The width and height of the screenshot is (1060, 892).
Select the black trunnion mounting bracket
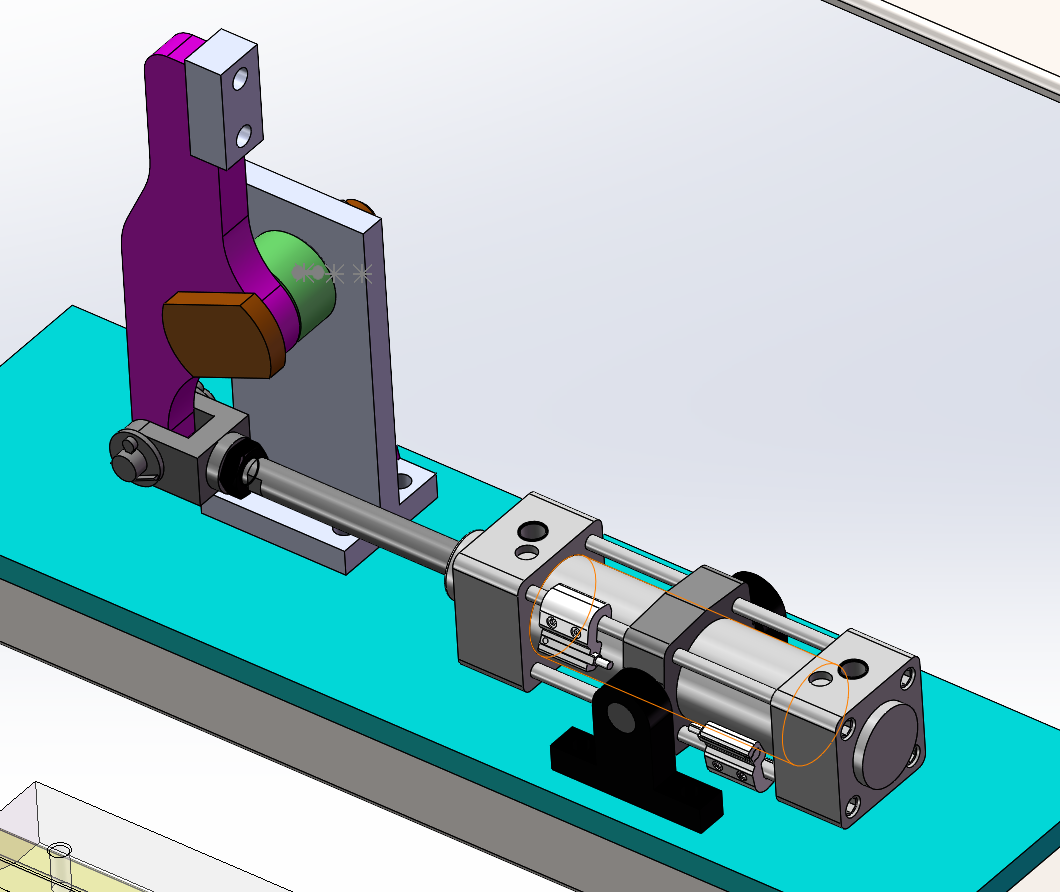pyautogui.click(x=635, y=751)
